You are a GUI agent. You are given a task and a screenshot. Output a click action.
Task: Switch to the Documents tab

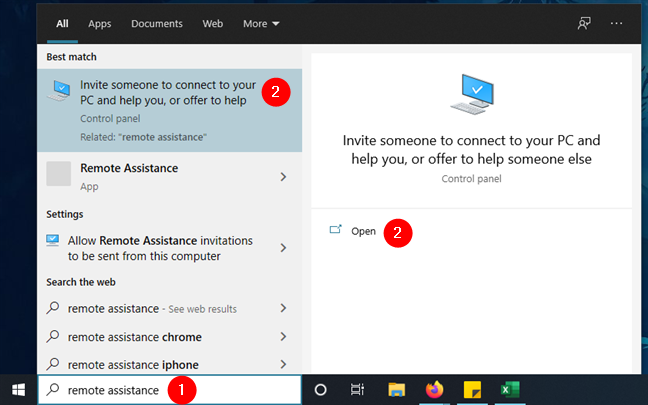tap(157, 24)
